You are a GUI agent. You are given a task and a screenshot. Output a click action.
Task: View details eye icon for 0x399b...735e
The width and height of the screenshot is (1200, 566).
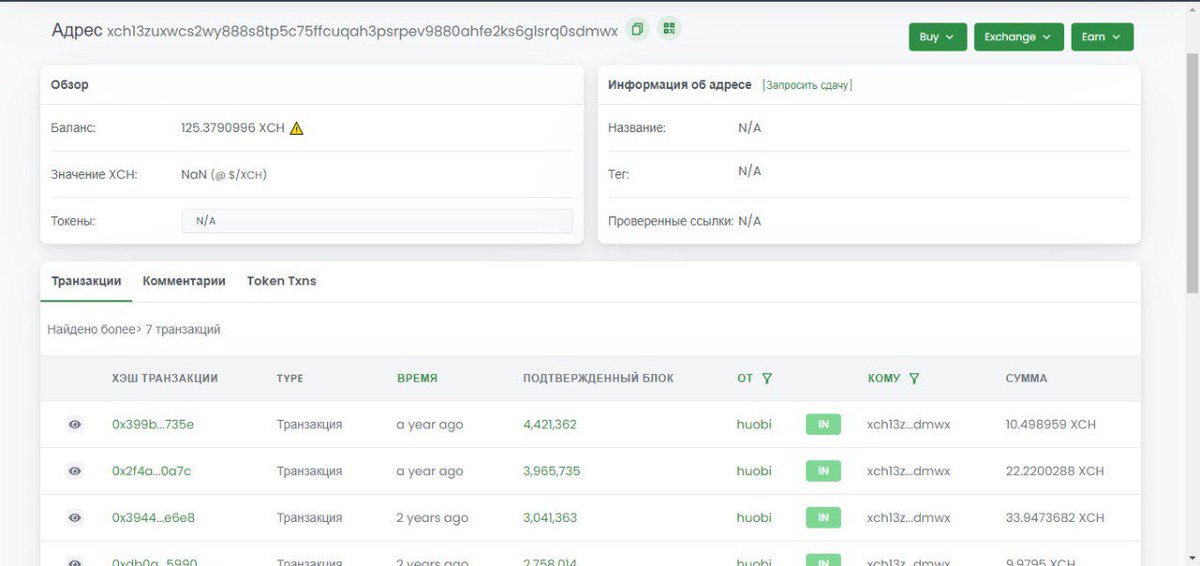point(74,424)
